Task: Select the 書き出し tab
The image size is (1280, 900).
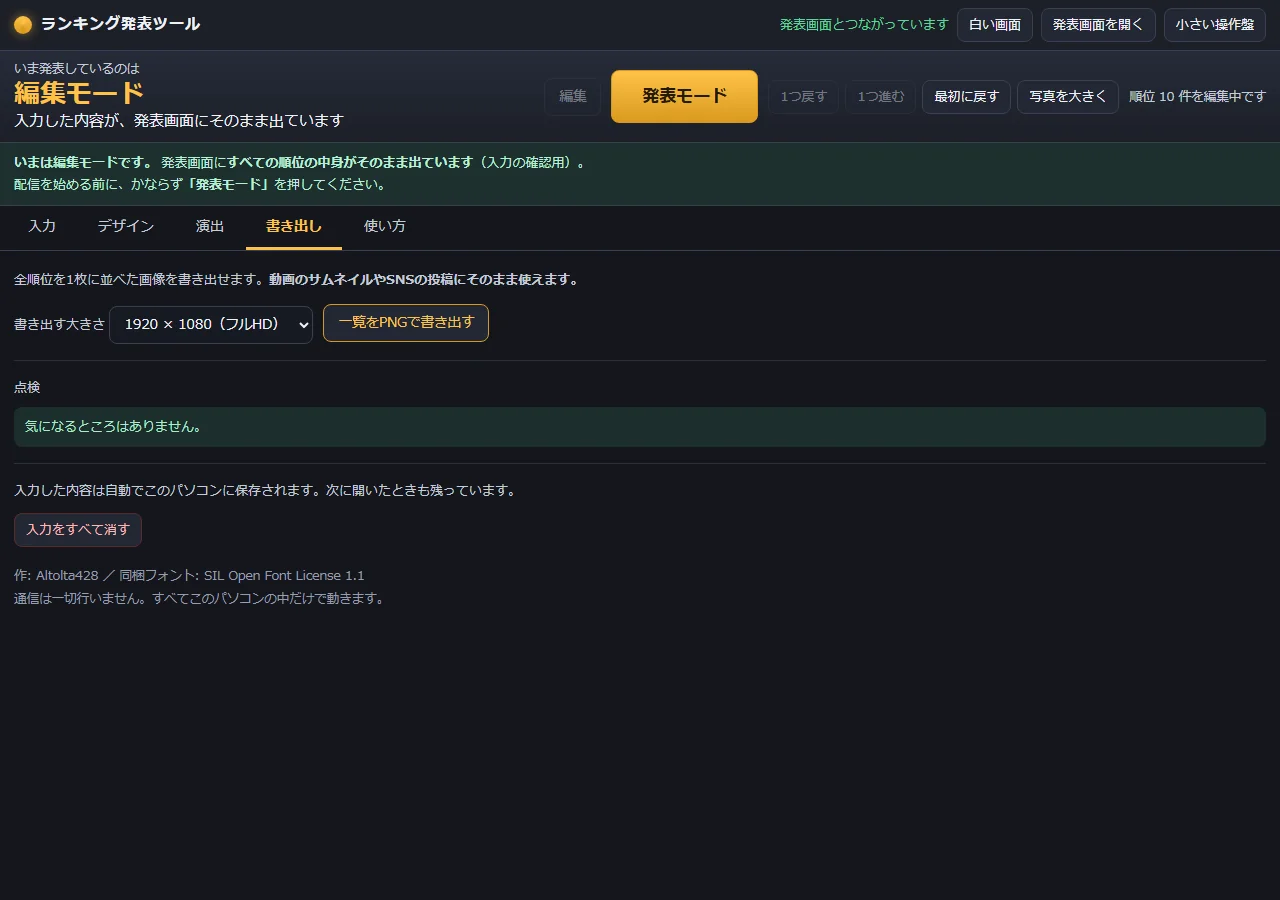Action: click(x=294, y=227)
